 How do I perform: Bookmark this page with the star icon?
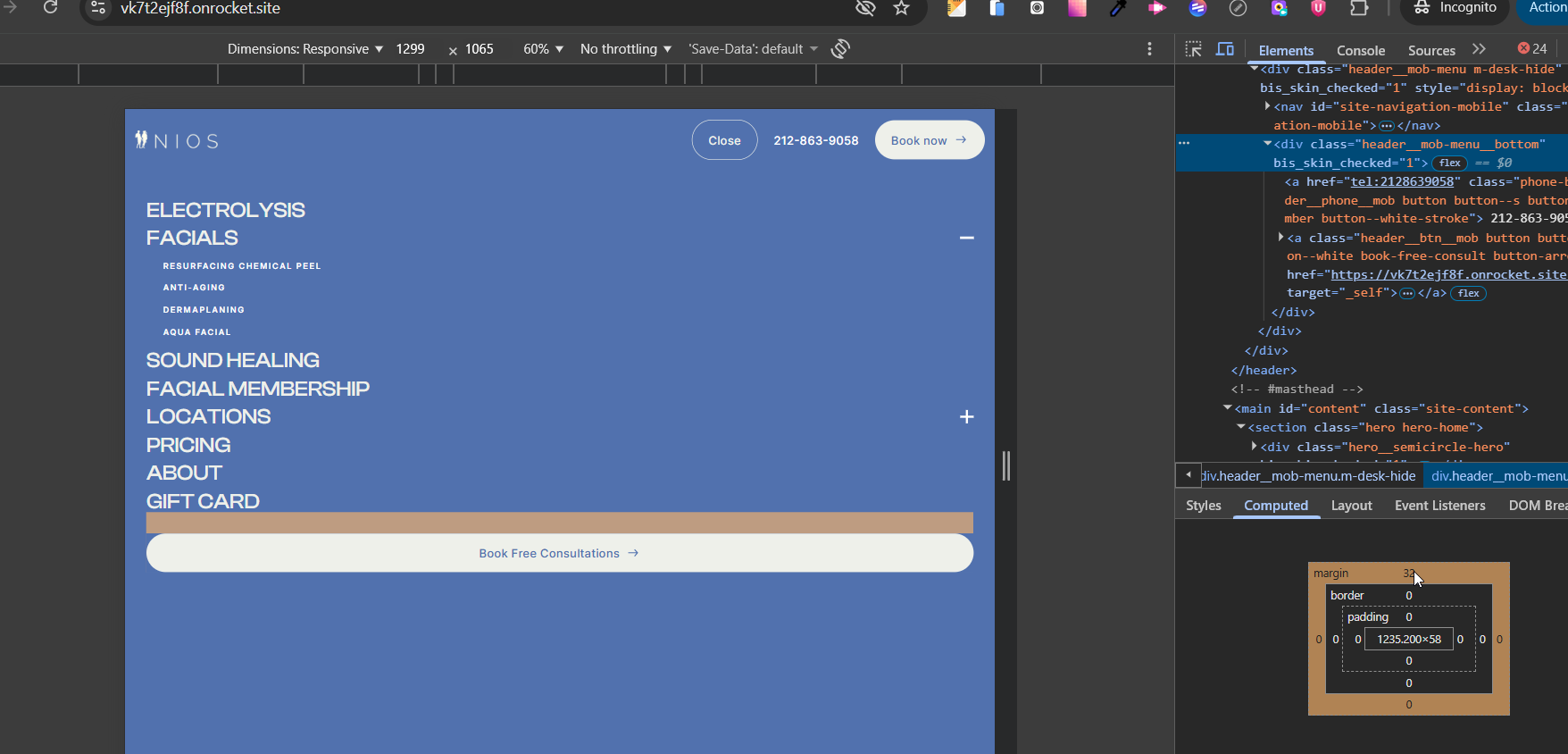coord(902,8)
